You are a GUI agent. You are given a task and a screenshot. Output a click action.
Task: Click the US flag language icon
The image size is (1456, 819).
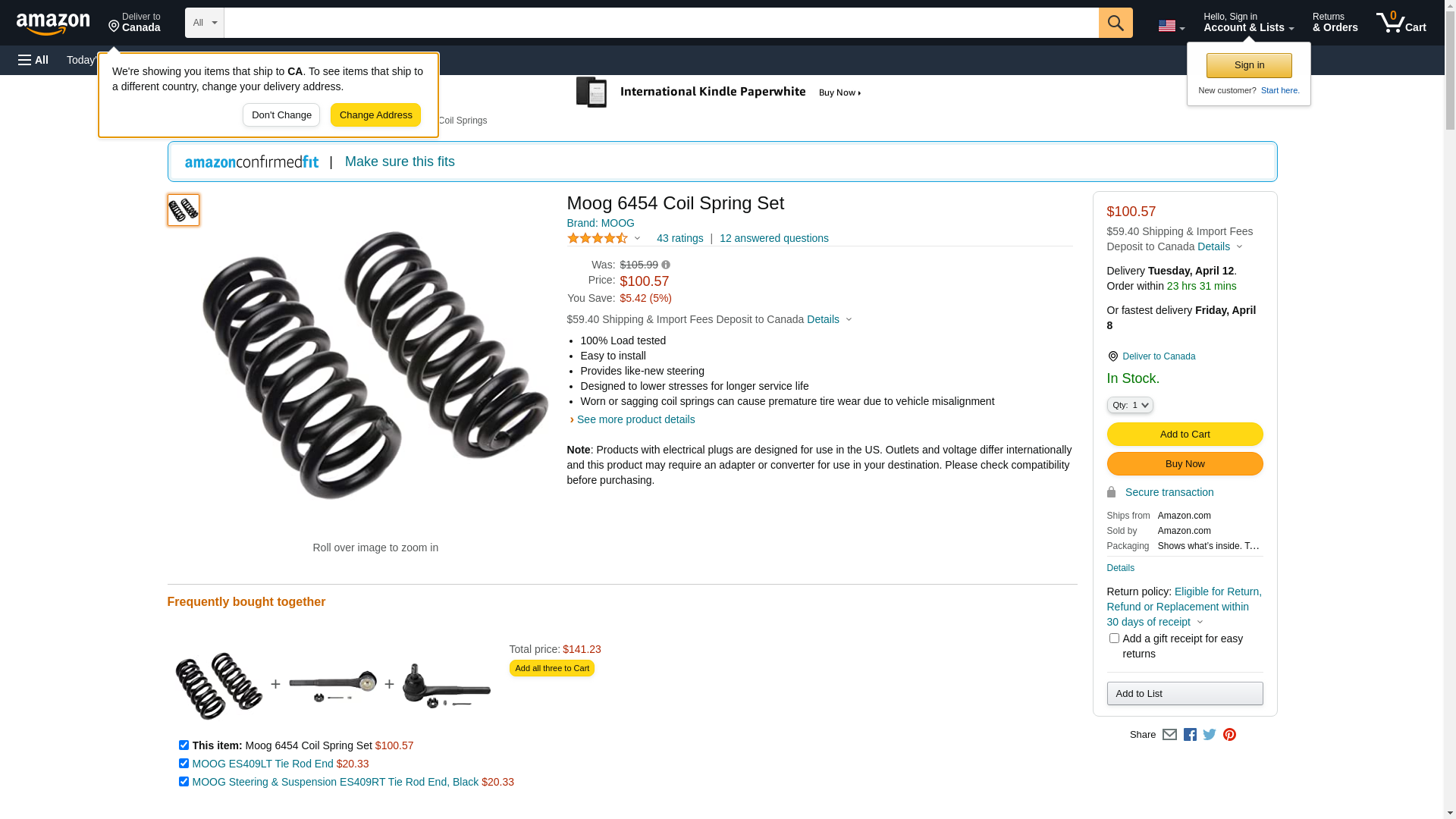[1170, 26]
